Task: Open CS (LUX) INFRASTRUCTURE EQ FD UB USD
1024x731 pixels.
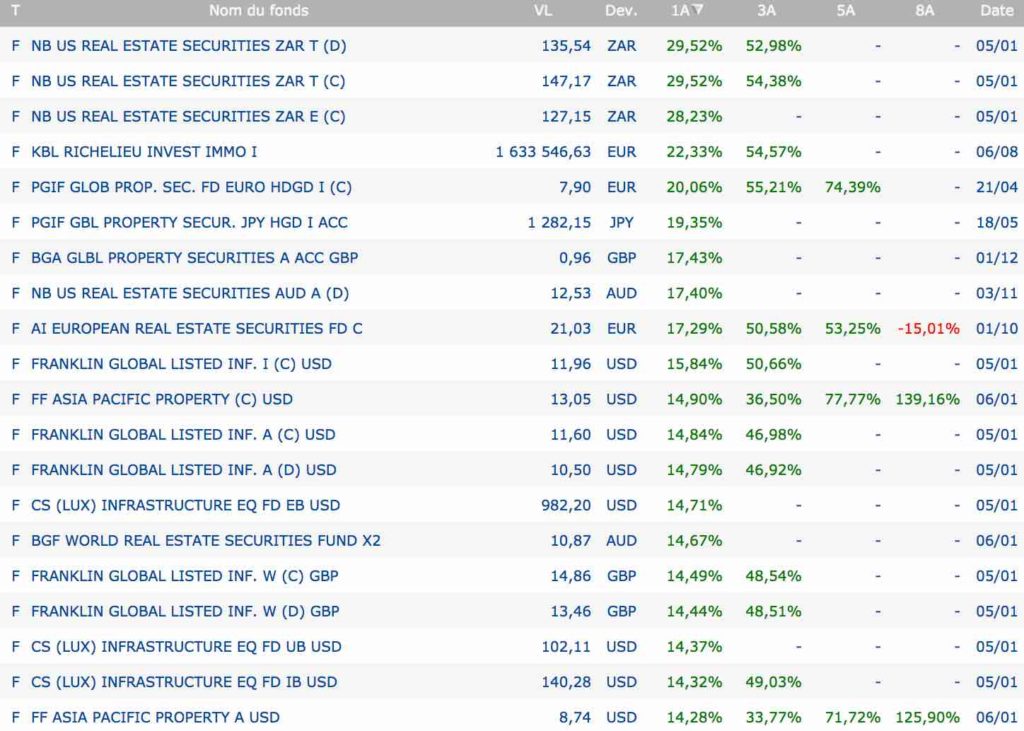Action: tap(186, 645)
